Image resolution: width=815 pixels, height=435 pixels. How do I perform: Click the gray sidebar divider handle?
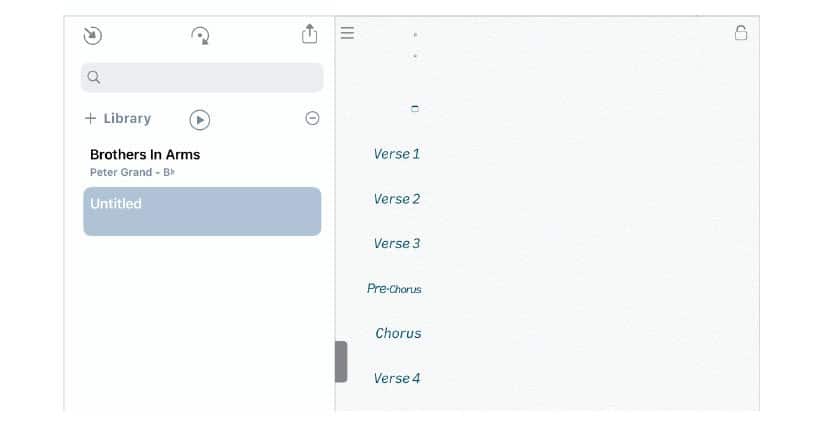(x=341, y=362)
